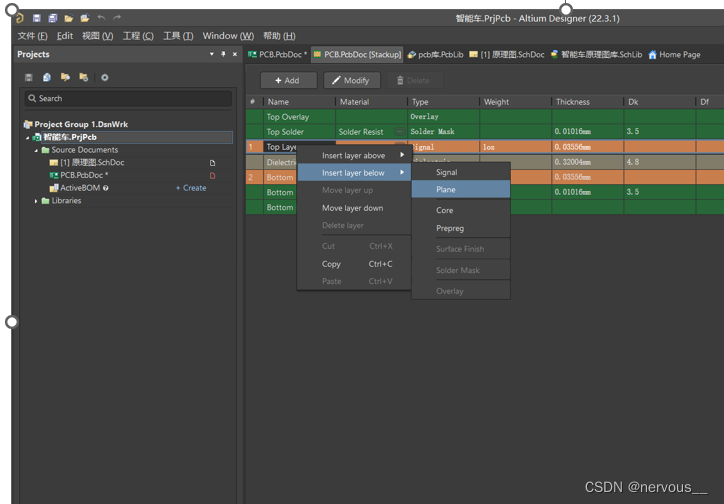Open the Projects panel dropdown arrow
This screenshot has width=724, height=504.
[x=211, y=54]
